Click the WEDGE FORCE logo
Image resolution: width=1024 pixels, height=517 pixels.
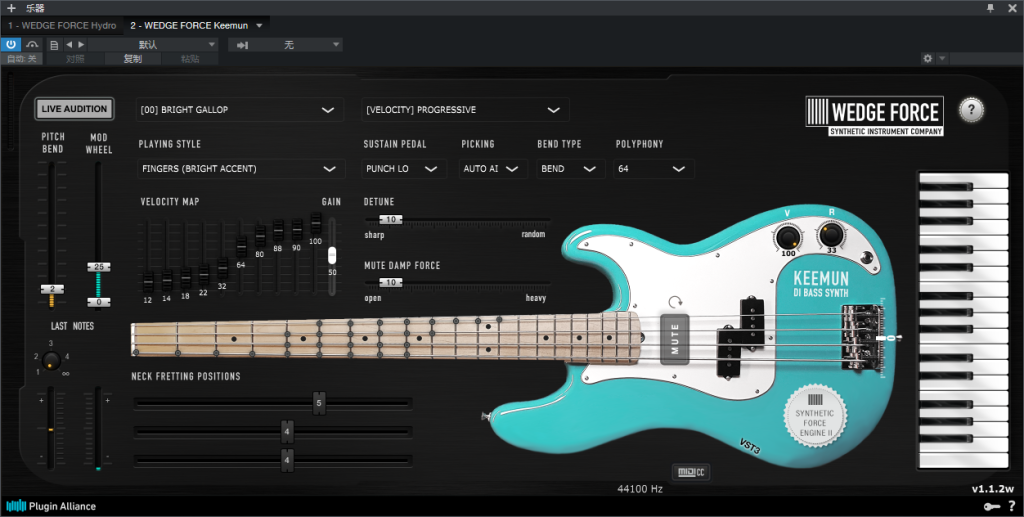pyautogui.click(x=874, y=116)
